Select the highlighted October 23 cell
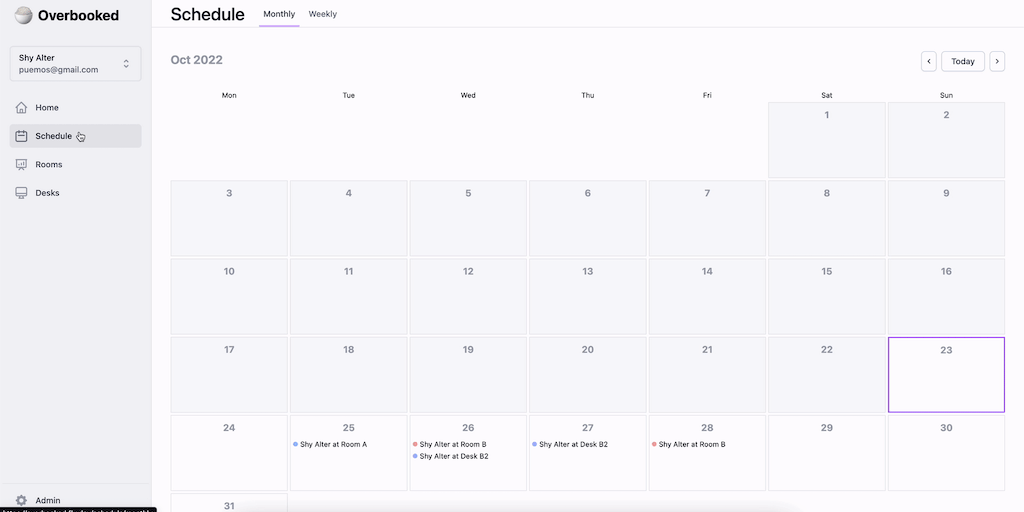The height and width of the screenshot is (512, 1024). [946, 375]
